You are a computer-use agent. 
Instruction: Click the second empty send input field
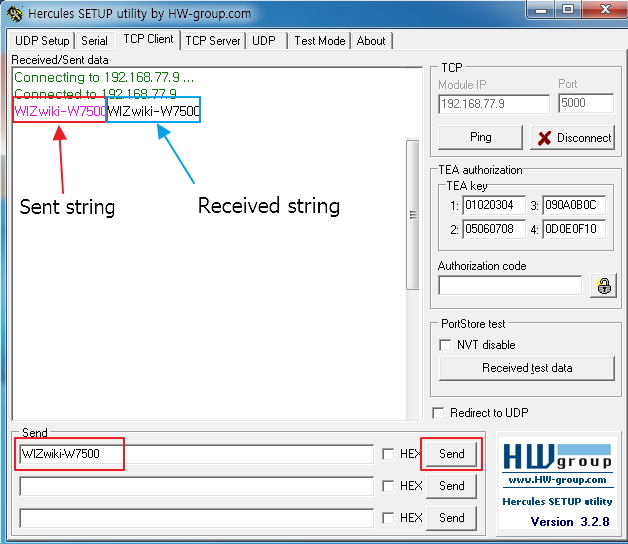coord(196,486)
